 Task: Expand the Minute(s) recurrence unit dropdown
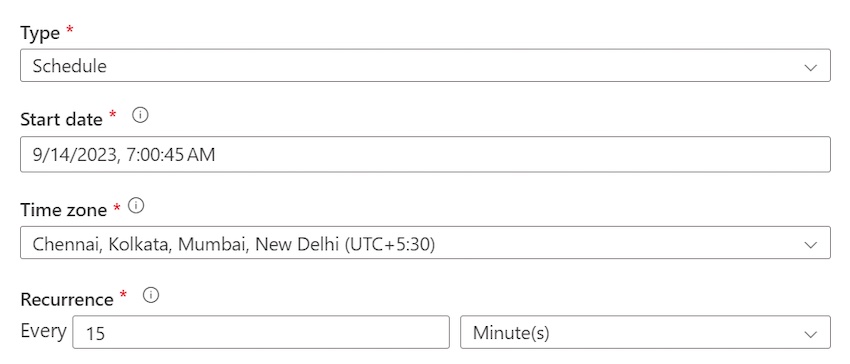pos(645,332)
